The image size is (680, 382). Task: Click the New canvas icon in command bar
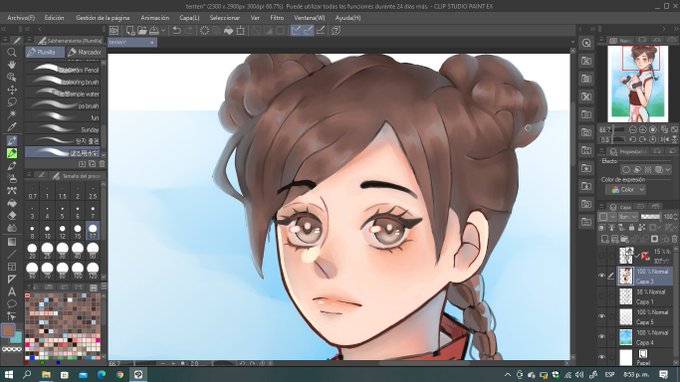(x=130, y=30)
